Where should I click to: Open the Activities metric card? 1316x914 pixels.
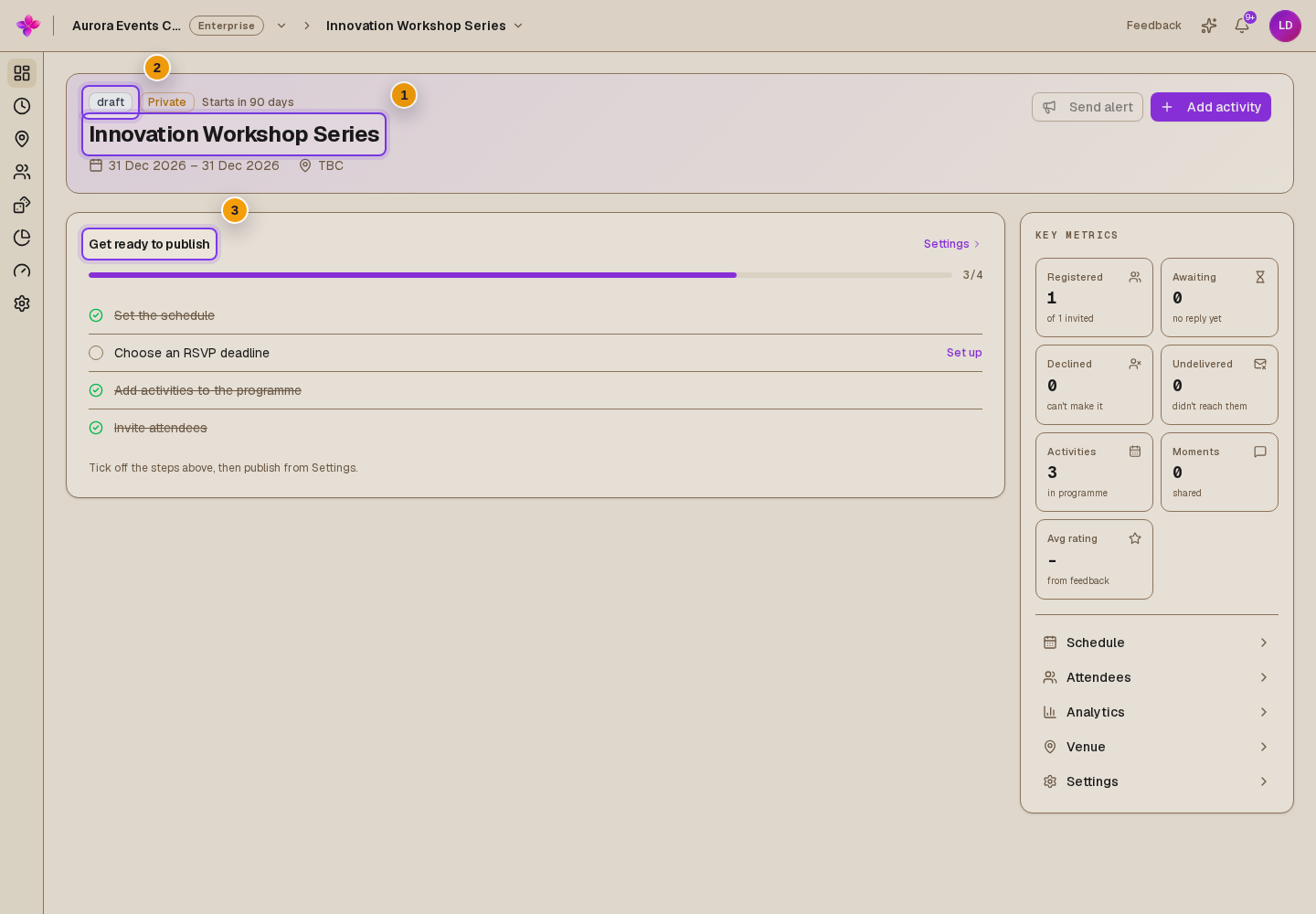[1094, 472]
